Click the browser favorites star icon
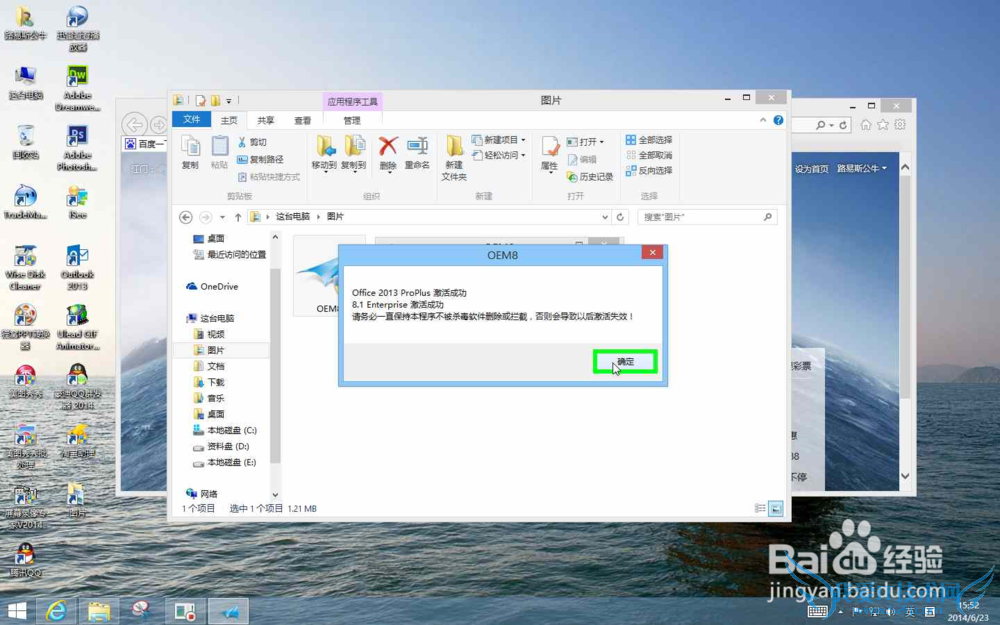Viewport: 1000px width, 625px height. click(883, 125)
